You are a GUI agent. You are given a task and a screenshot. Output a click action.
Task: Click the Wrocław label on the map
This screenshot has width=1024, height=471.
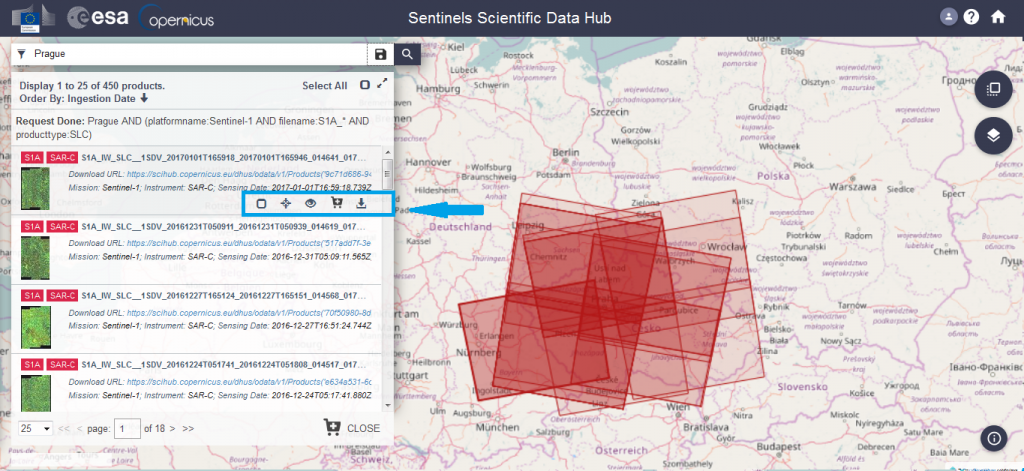click(x=728, y=247)
